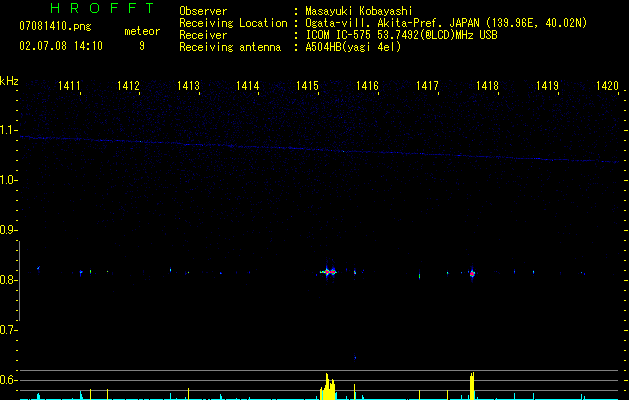Click the date stamp 02.07.08 14:10
This screenshot has width=629, height=400.
point(61,46)
